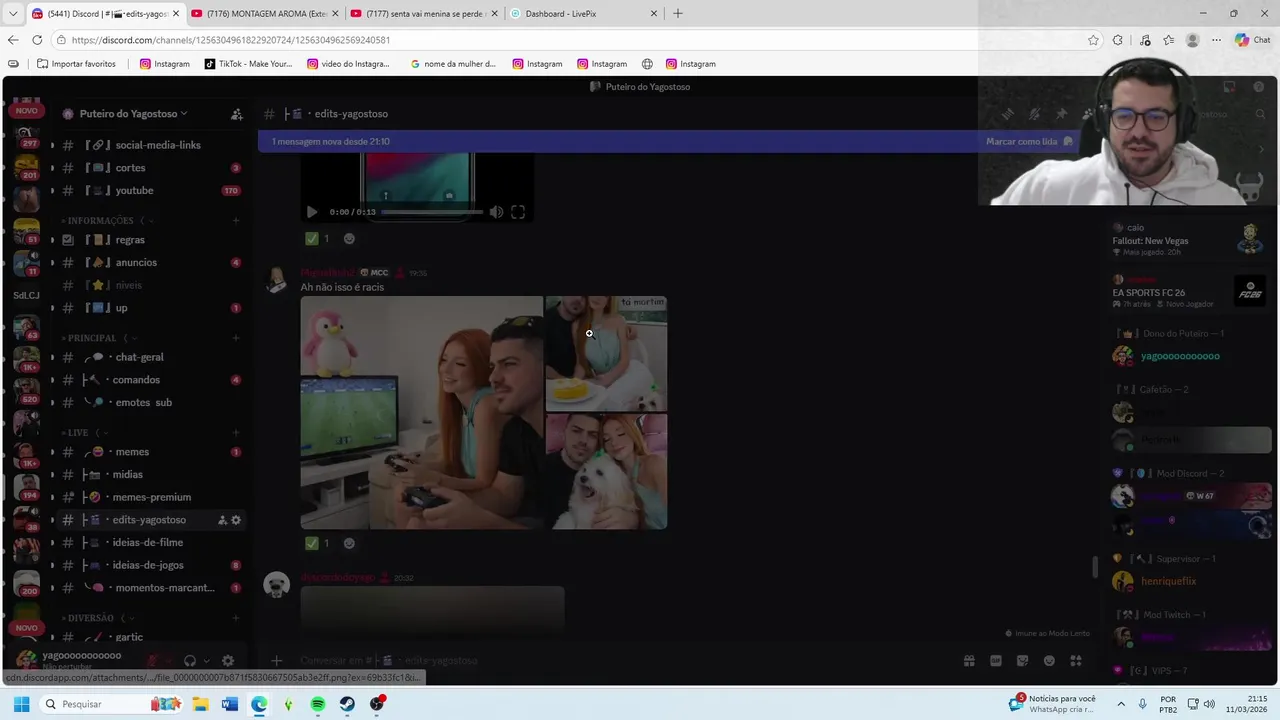
Task: Open Edge settings and more menu
Action: pyautogui.click(x=1216, y=40)
